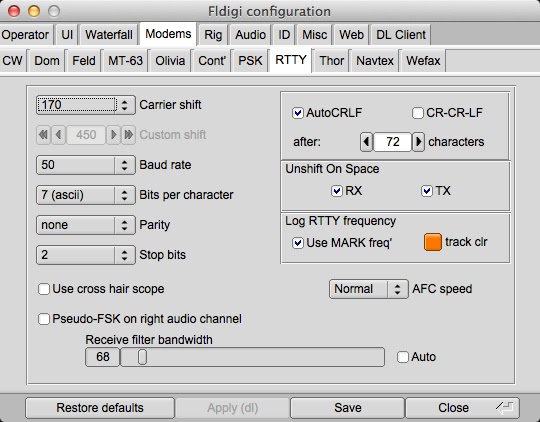This screenshot has height=422, width=540.
Task: Click left arrow of characters stepper
Action: click(366, 142)
